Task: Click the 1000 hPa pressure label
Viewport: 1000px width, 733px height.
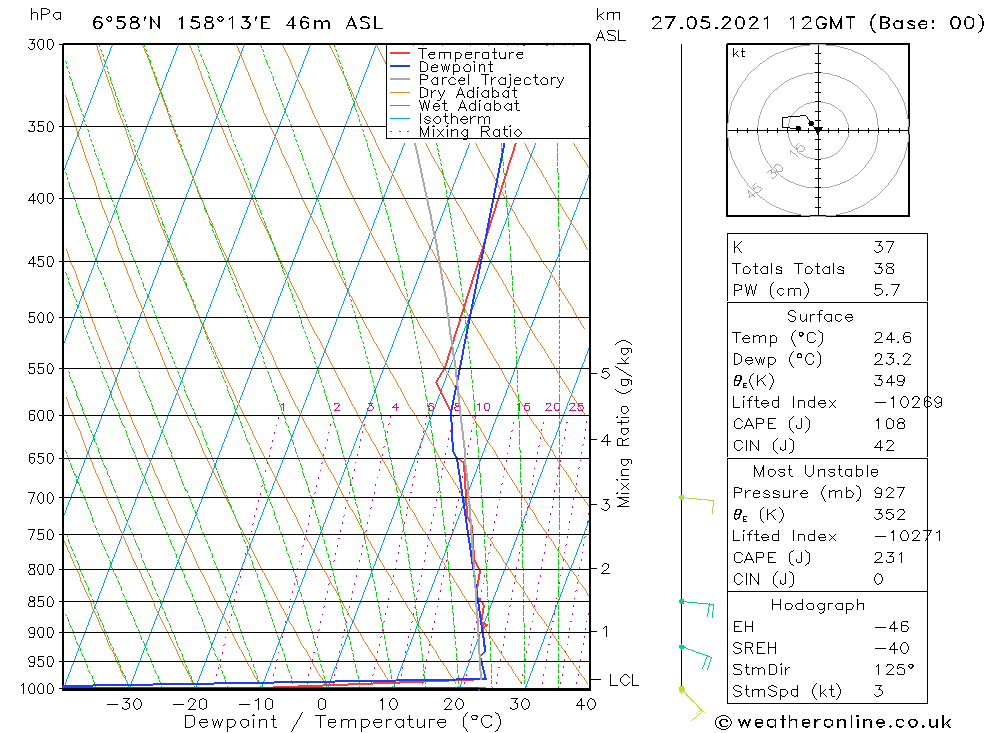Action: [x=37, y=689]
